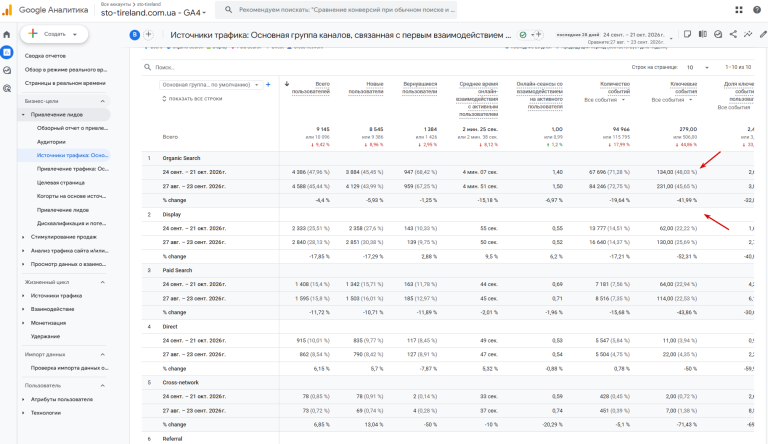Open the Создать dropdown button
The width and height of the screenshot is (768, 444).
pos(54,34)
